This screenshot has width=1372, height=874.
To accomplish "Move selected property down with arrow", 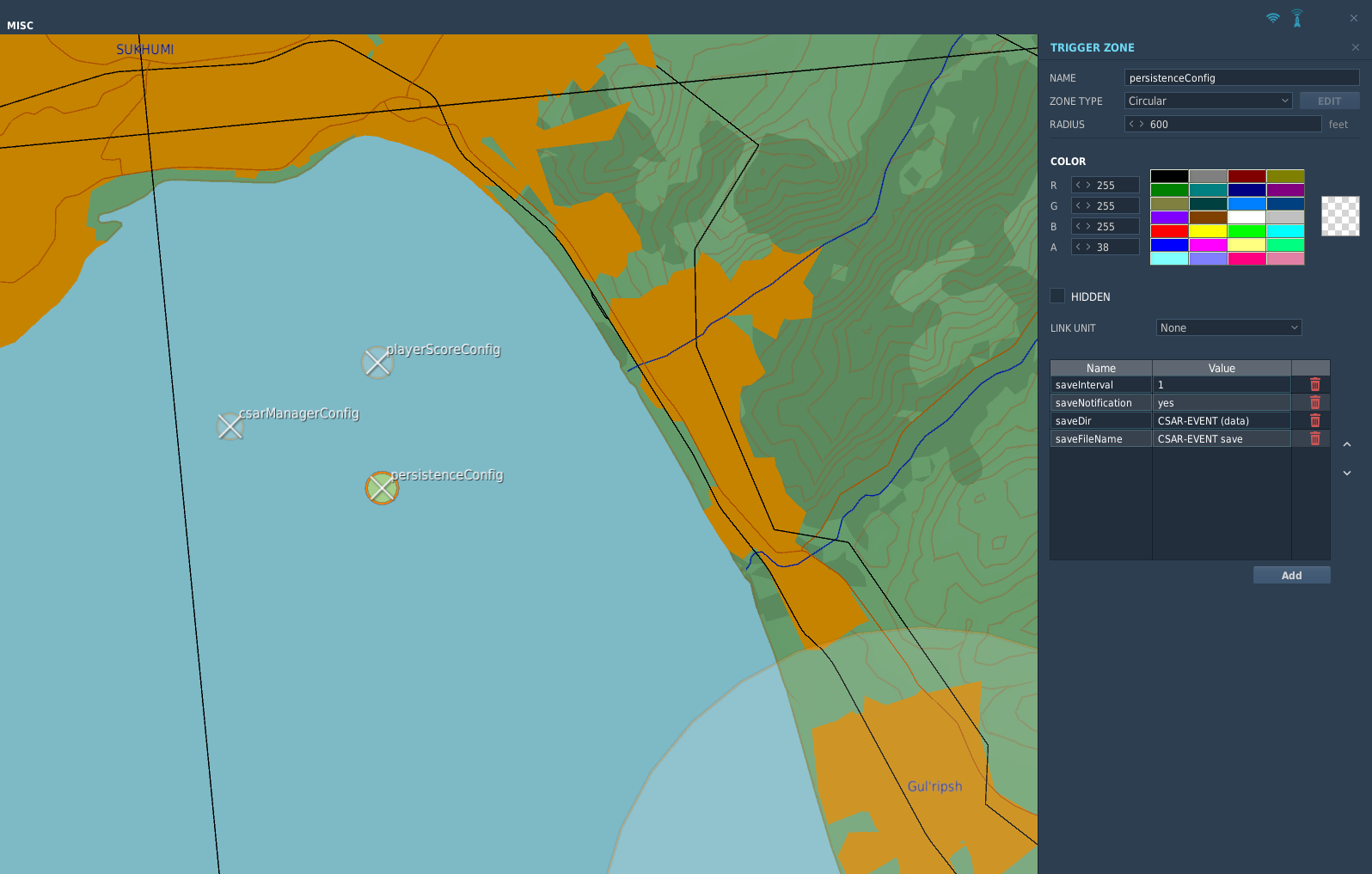I will 1347,473.
